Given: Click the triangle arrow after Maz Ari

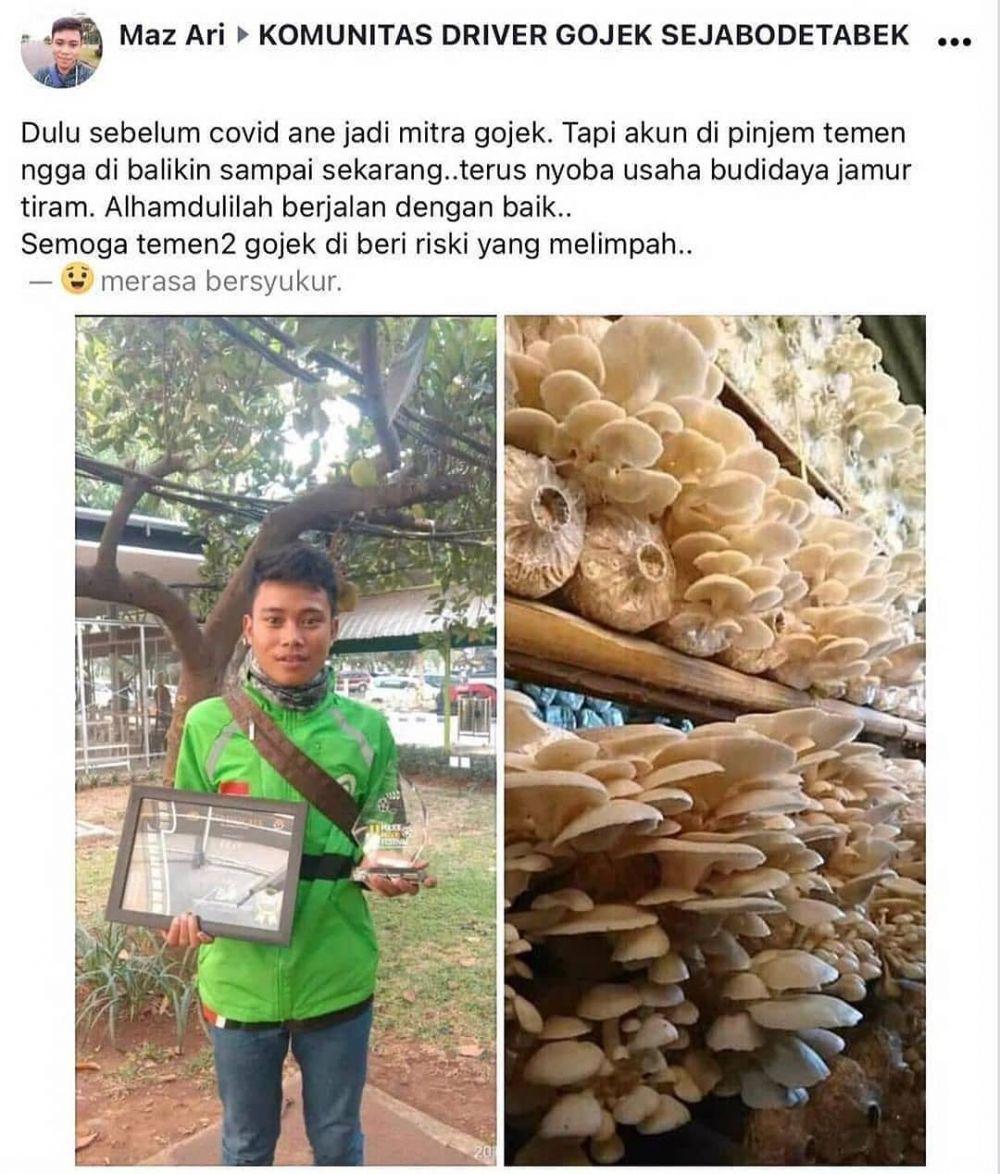Looking at the screenshot, I should [x=241, y=34].
